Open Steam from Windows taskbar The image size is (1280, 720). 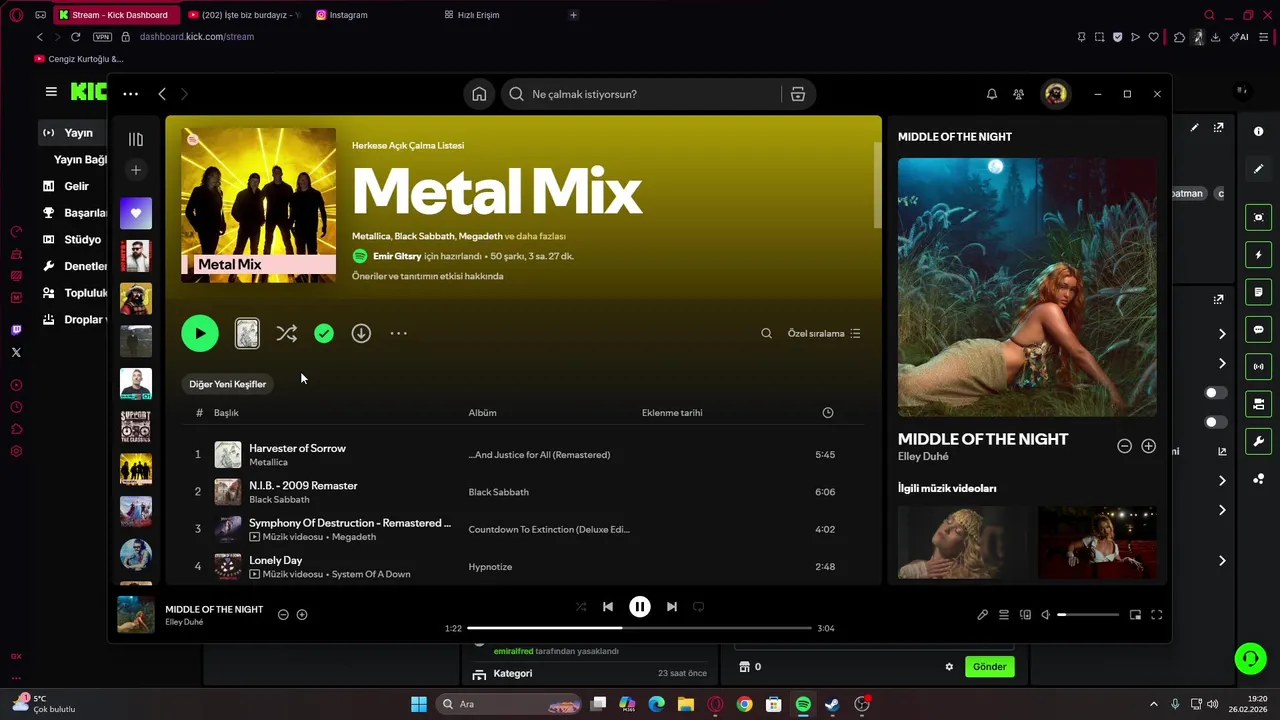(832, 704)
